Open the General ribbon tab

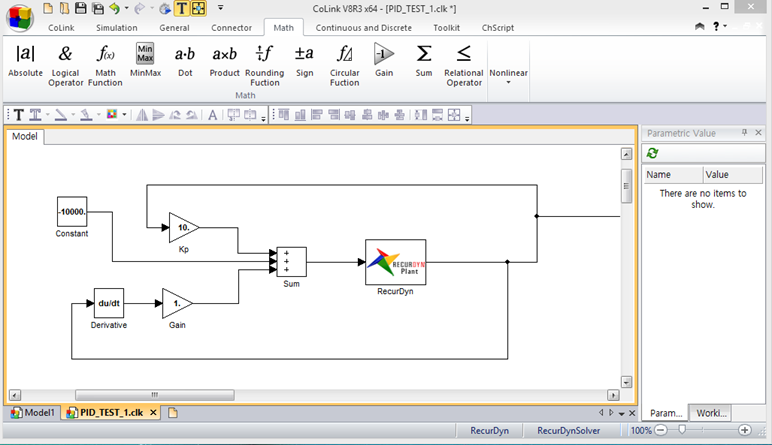point(174,28)
